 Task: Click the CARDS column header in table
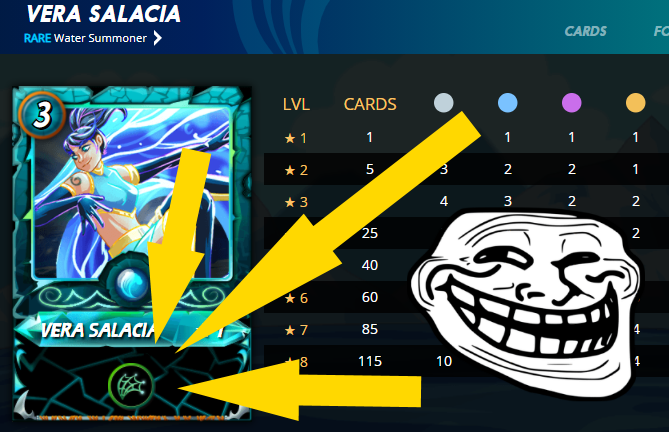pos(370,104)
